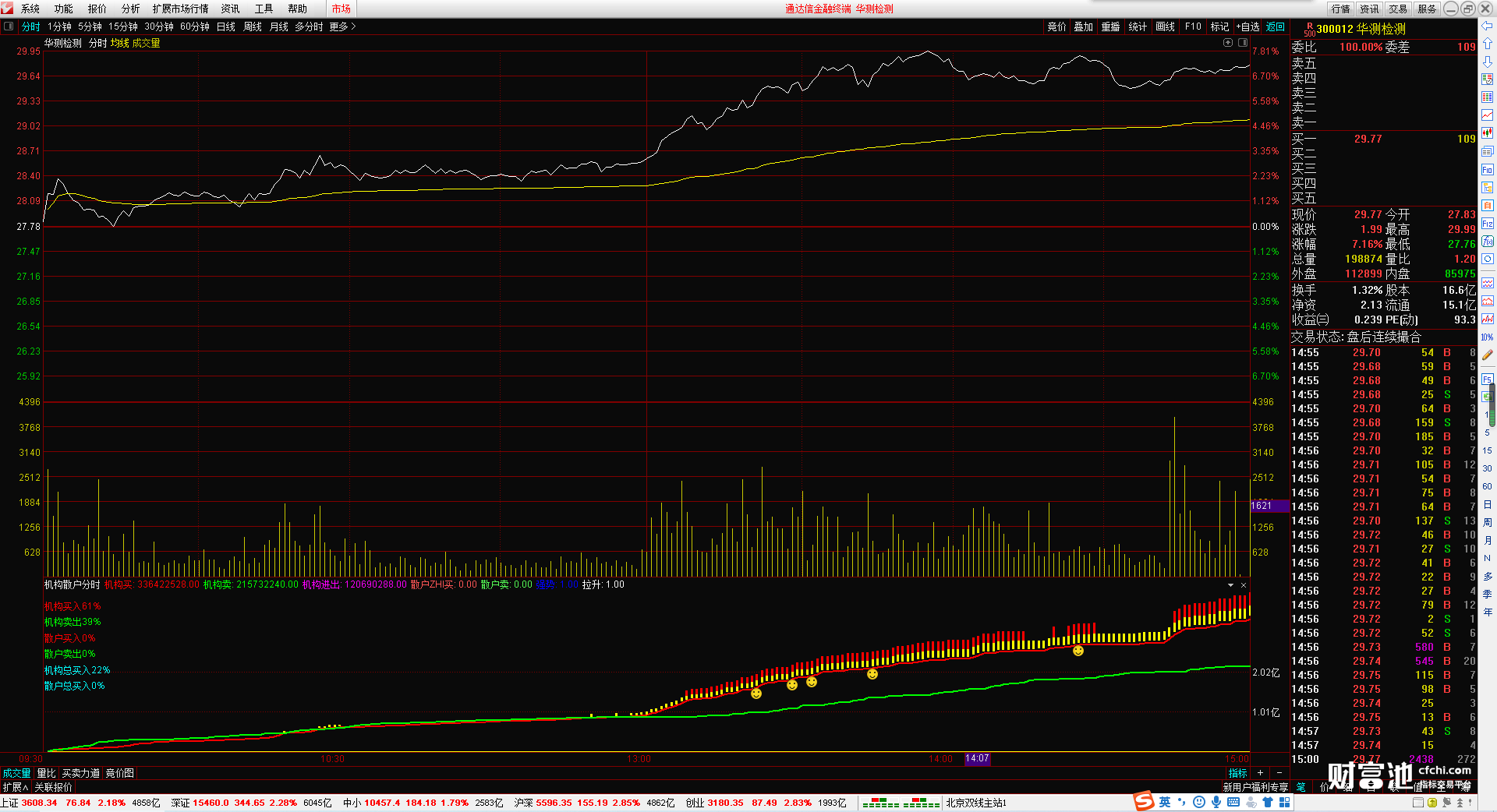The height and width of the screenshot is (812, 1497).
Task: Click the 交易 button at top right
Action: (x=1399, y=9)
